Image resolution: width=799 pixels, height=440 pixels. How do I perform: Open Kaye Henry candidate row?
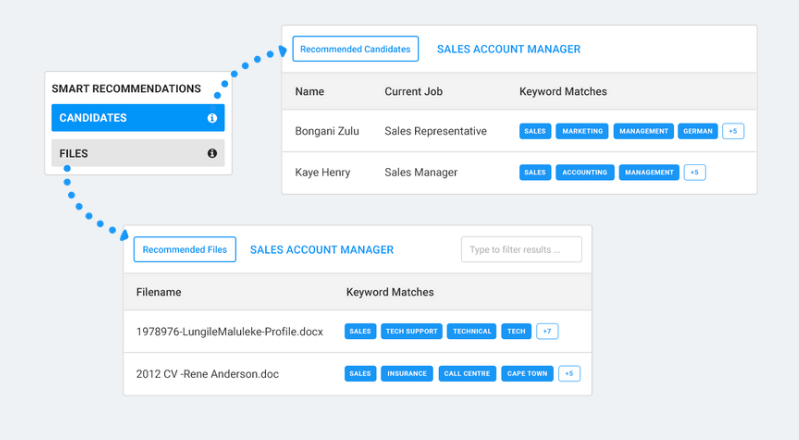(x=323, y=172)
